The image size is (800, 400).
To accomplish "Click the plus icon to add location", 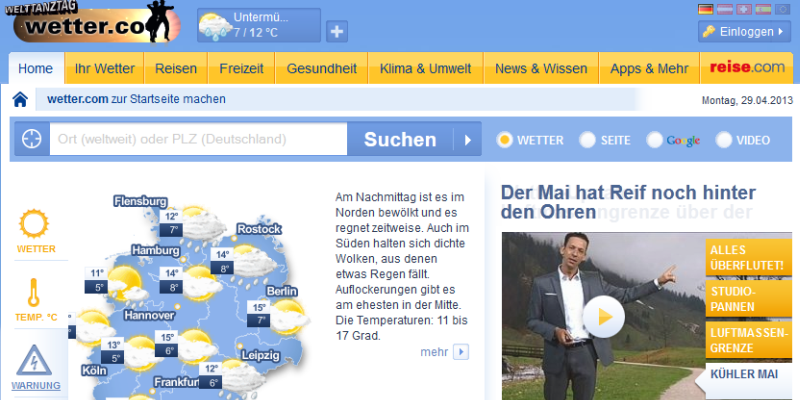I will pos(336,31).
